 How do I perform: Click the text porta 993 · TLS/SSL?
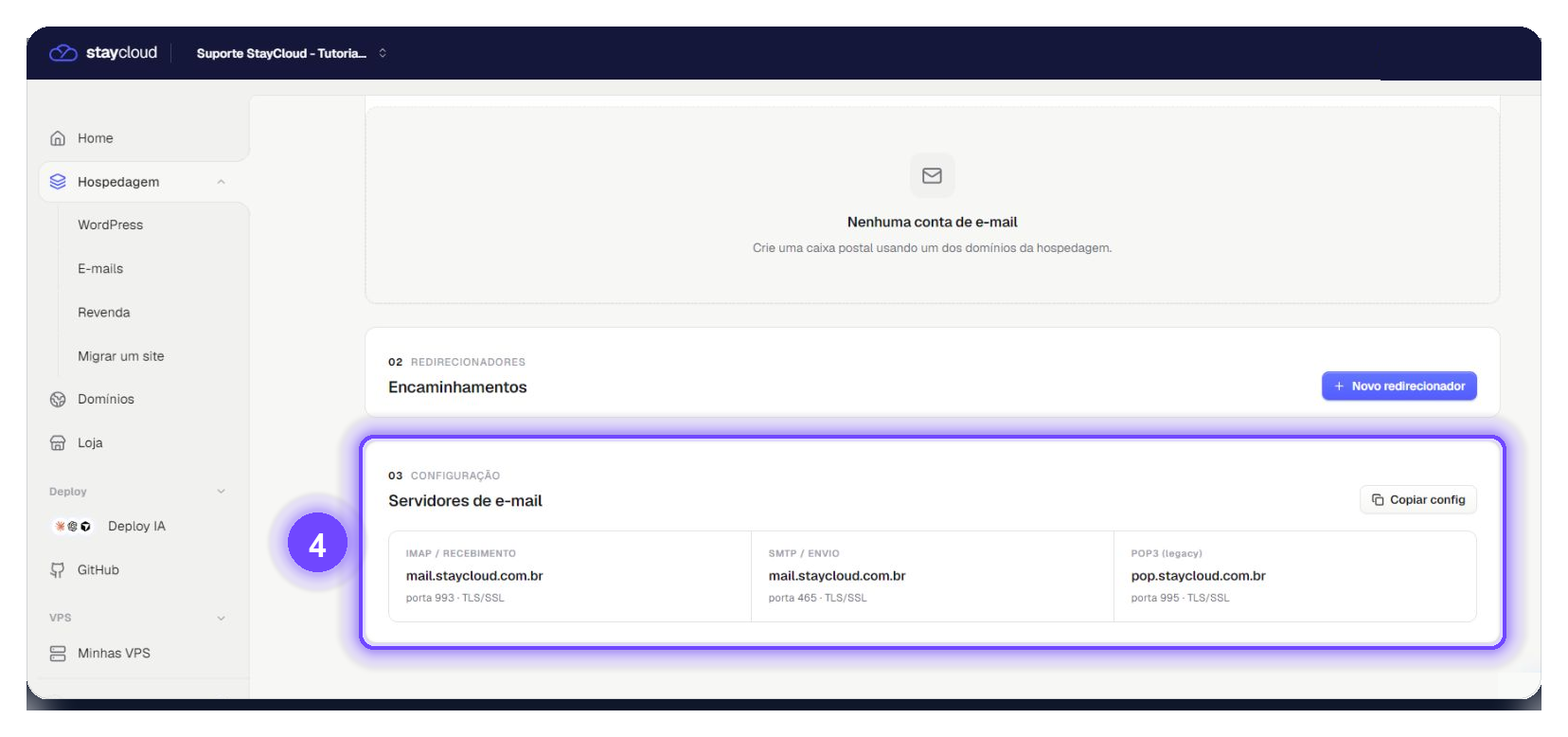click(455, 598)
